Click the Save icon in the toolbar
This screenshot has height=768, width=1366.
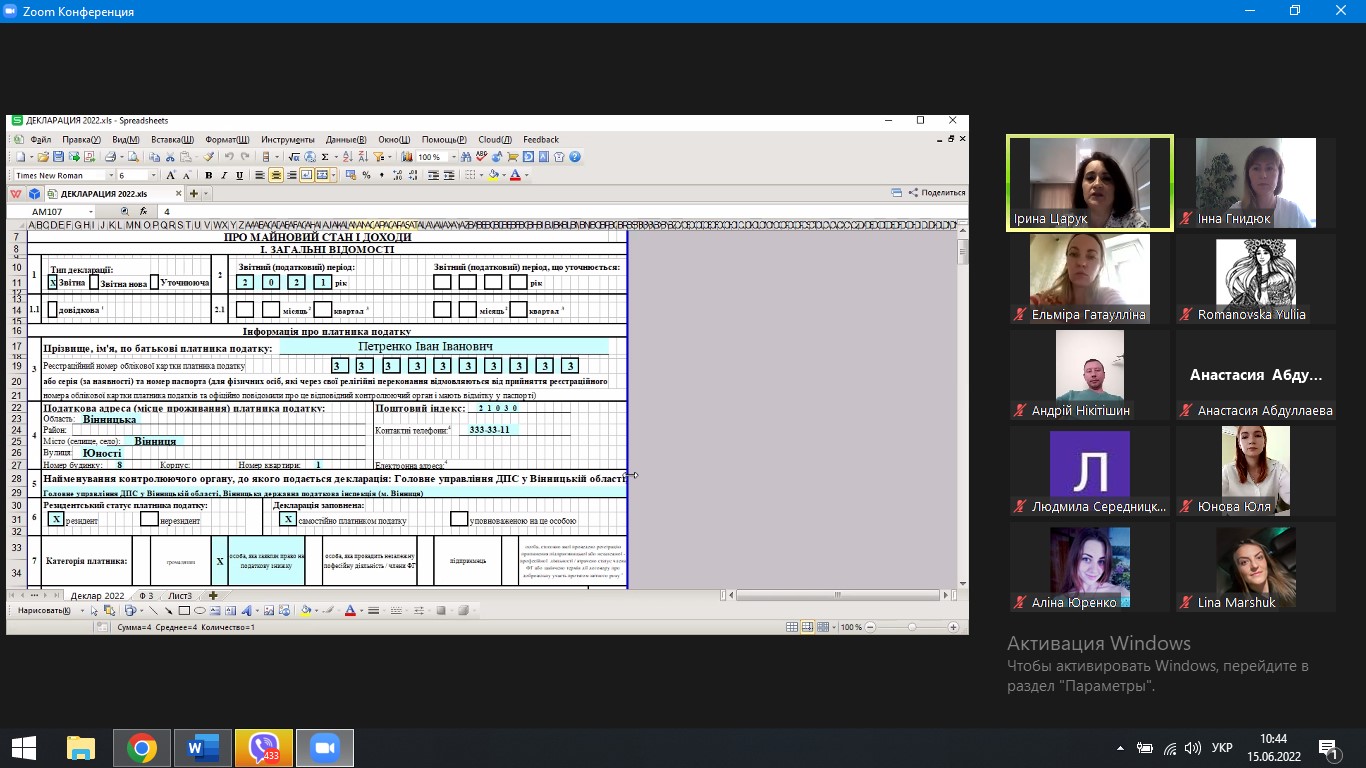click(59, 157)
